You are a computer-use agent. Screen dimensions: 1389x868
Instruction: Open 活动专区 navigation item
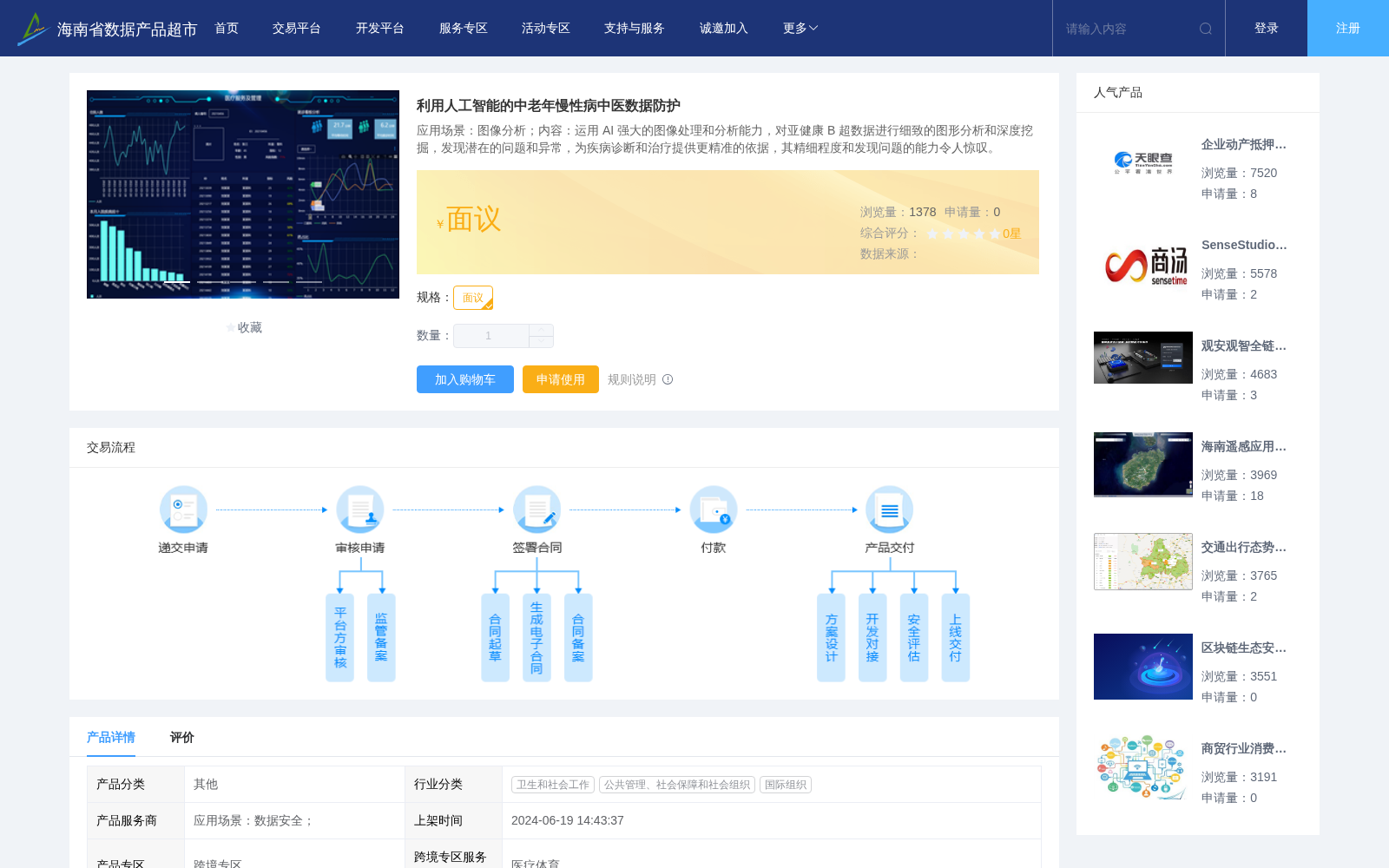point(546,29)
